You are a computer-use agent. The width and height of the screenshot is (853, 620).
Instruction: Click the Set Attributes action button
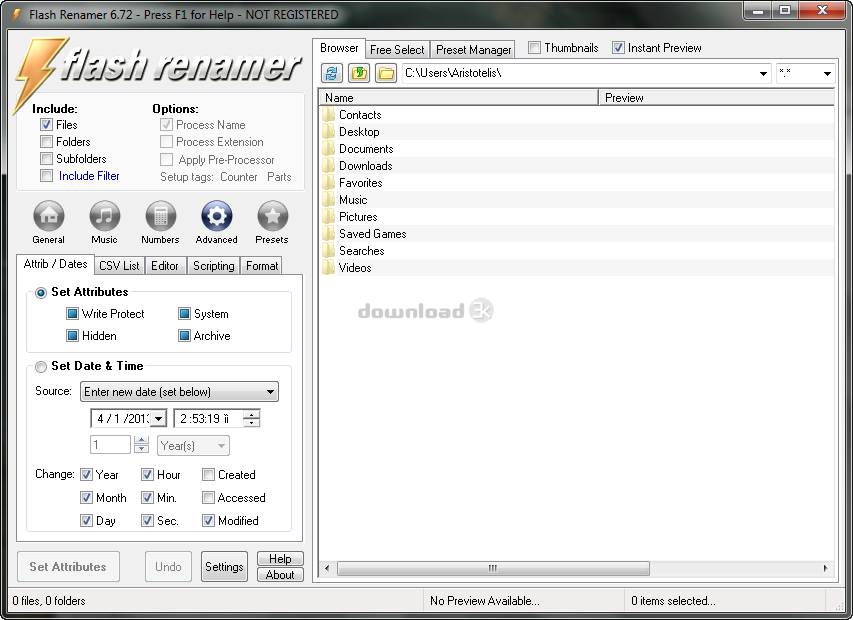pos(68,567)
